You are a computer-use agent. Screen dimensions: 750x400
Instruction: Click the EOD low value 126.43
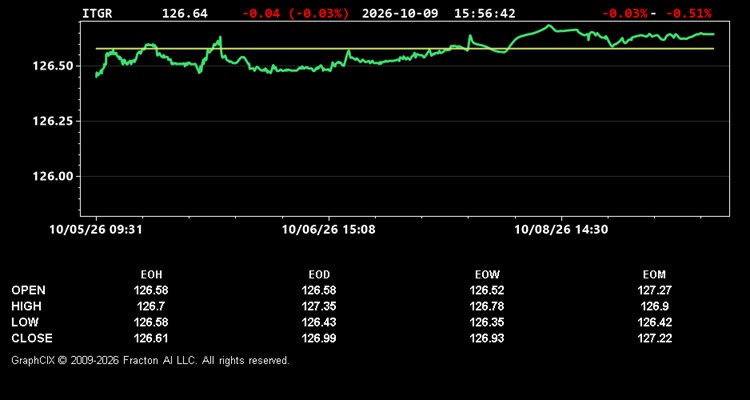(319, 322)
